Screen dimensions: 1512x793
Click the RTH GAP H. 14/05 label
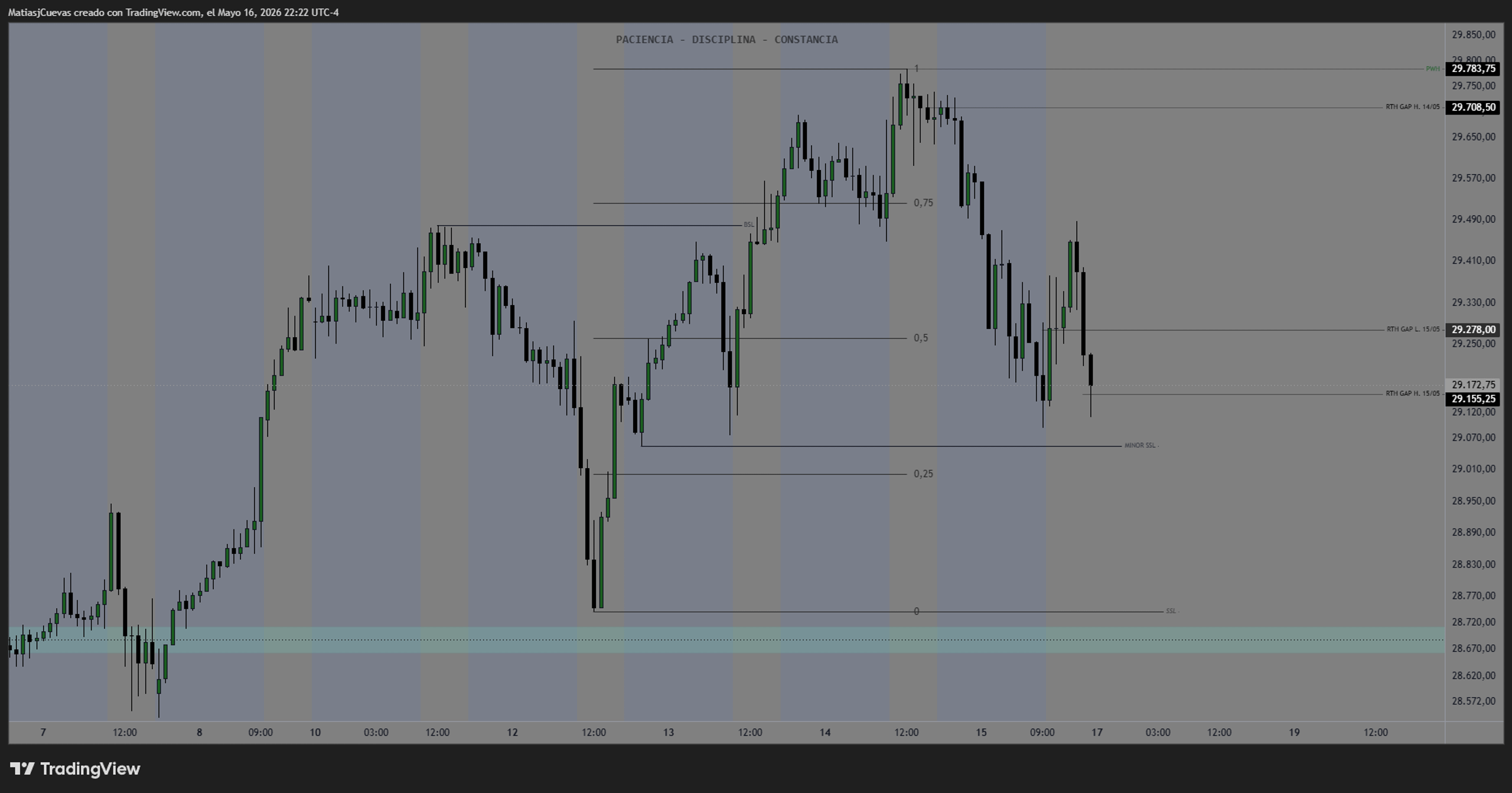[1412, 107]
